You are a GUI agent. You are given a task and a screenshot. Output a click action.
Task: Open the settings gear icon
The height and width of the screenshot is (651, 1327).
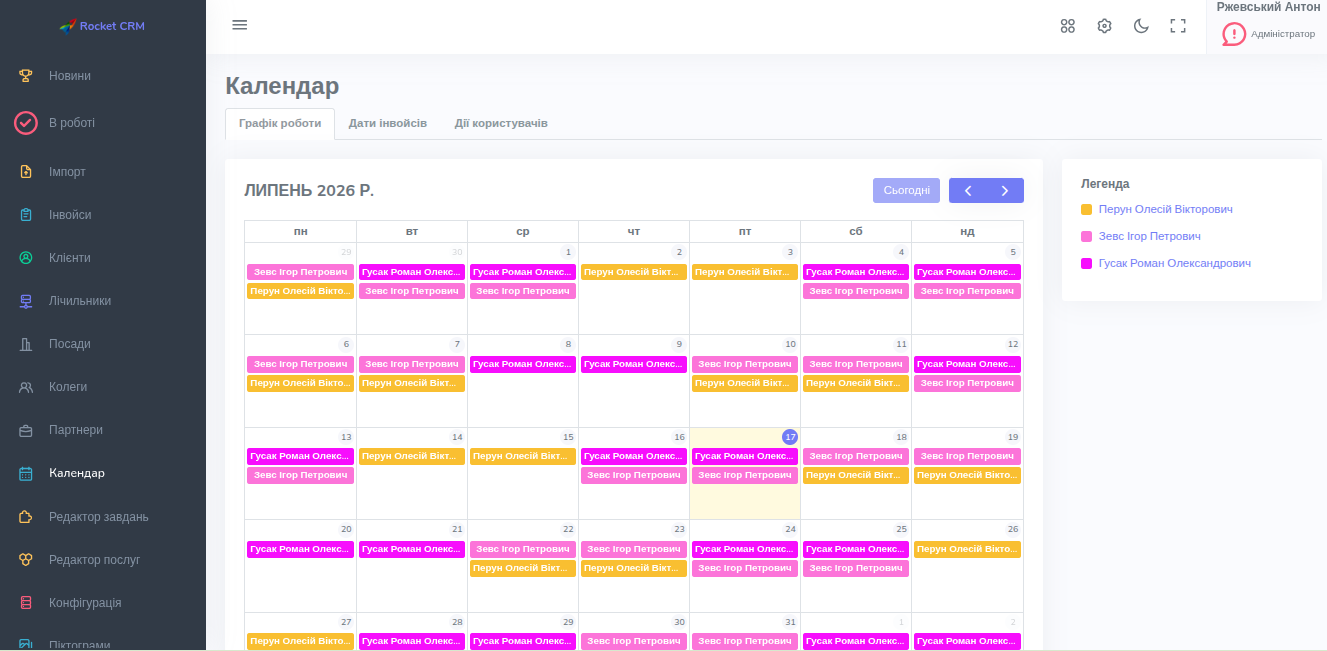[1105, 26]
